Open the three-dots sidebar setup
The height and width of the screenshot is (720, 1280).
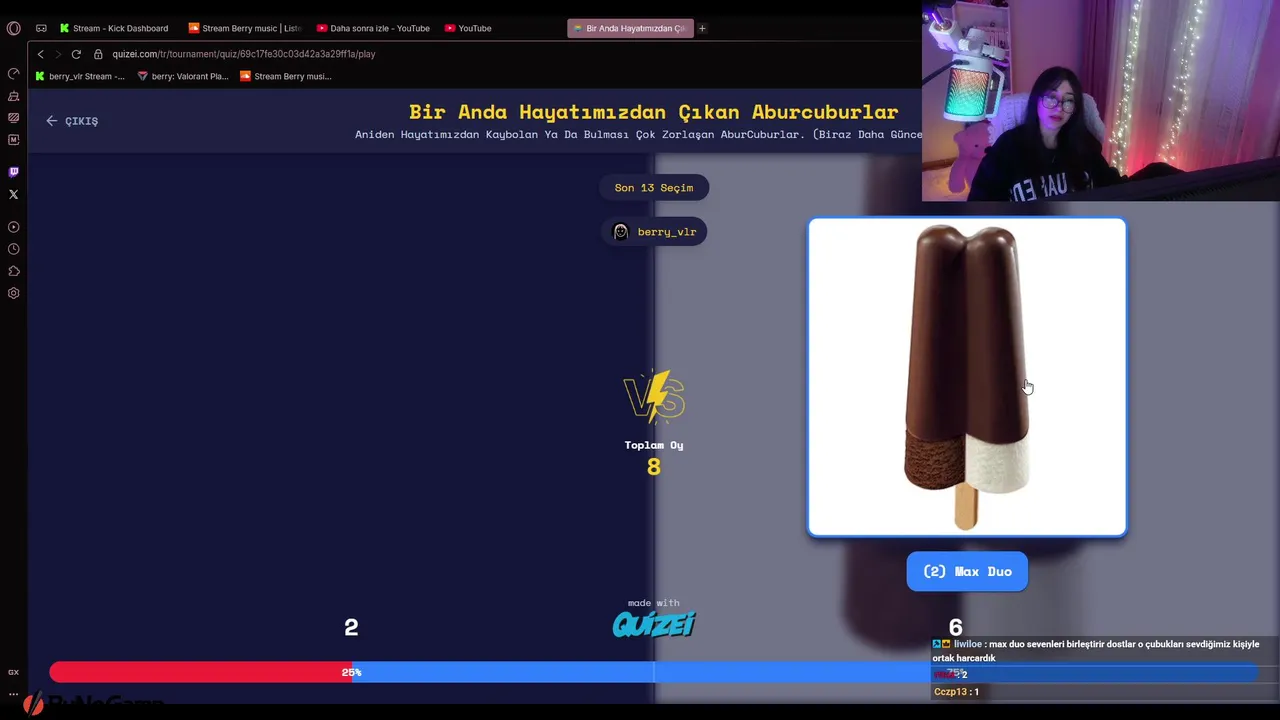tap(13, 693)
